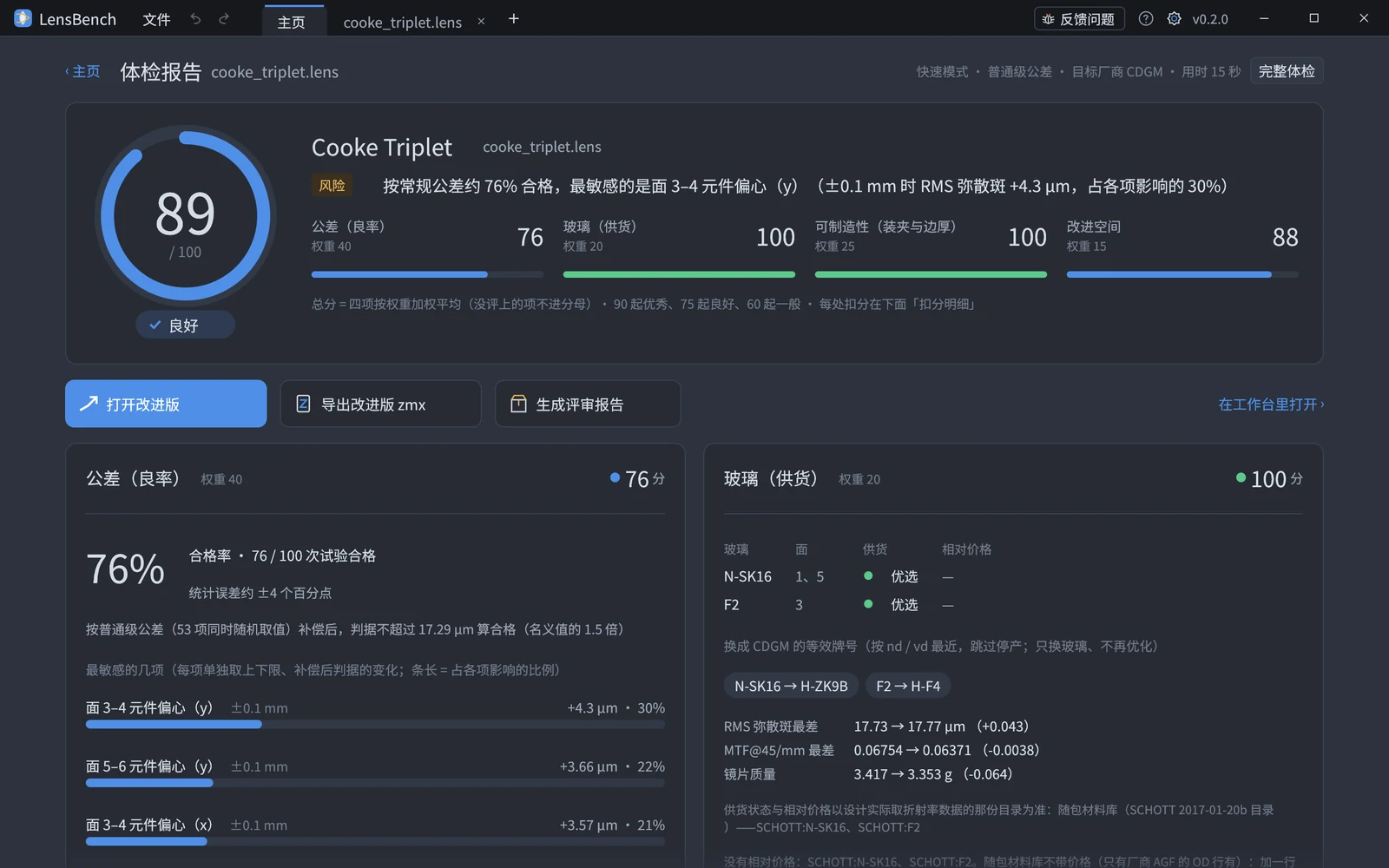
Task: Click the 玻璃（供货）score progress bar
Action: point(679,274)
